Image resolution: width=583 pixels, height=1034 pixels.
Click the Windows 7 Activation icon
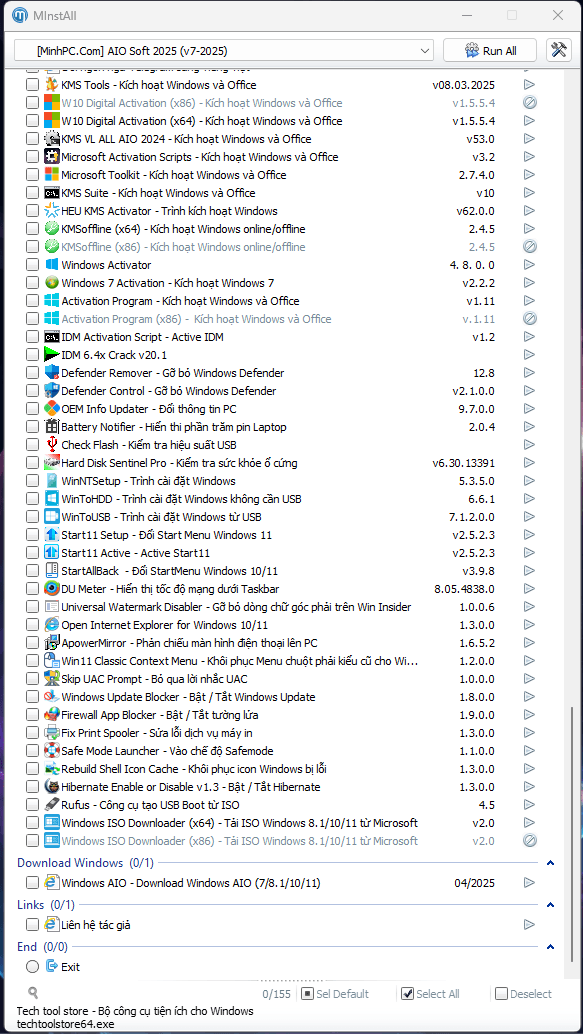point(51,283)
